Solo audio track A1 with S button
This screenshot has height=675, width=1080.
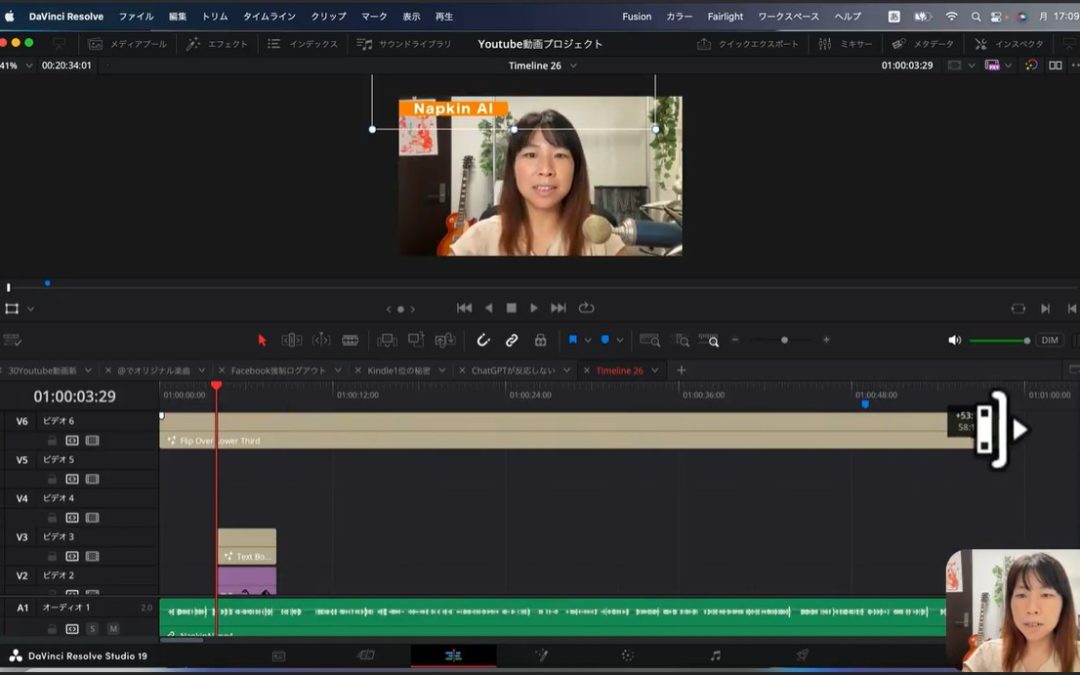coord(92,629)
